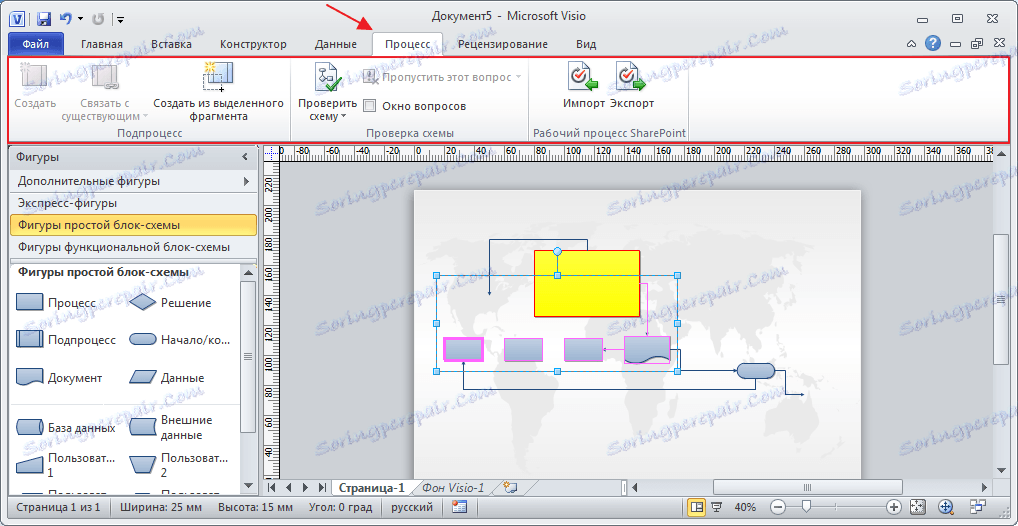
Task: Select the Начало/конец shape
Action: [x=180, y=340]
